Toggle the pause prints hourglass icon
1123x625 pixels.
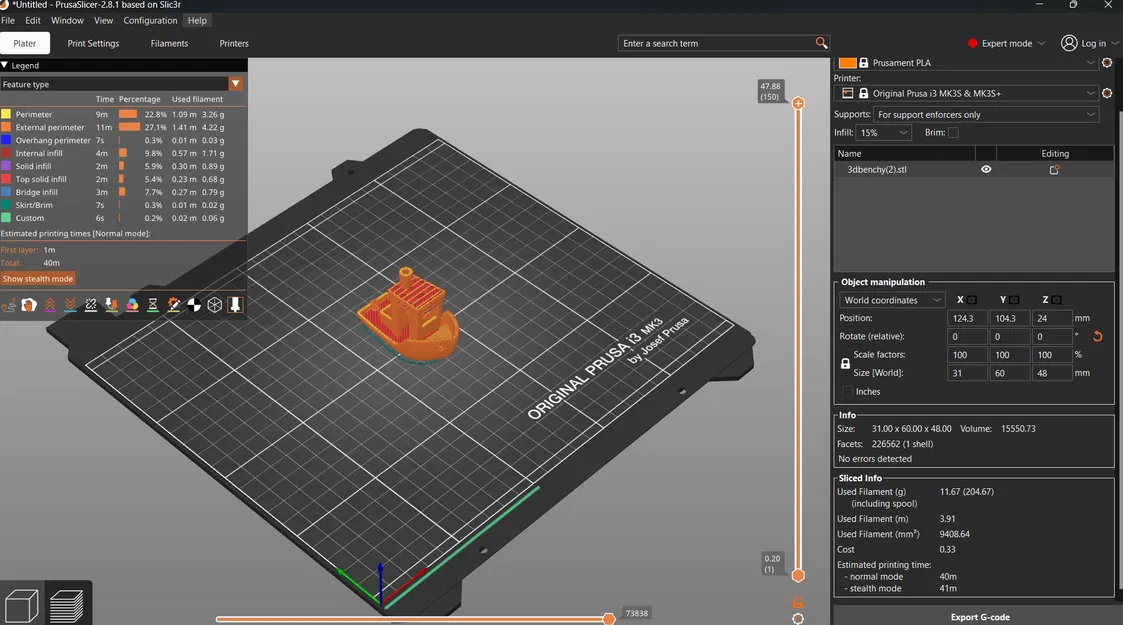tap(153, 304)
